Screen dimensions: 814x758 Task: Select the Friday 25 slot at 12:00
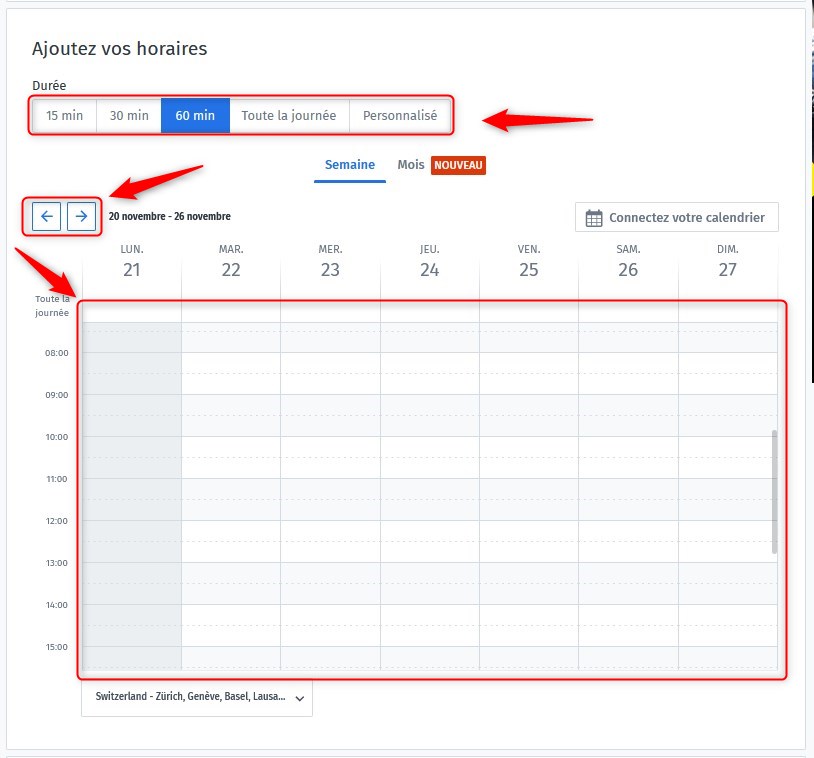click(x=529, y=531)
